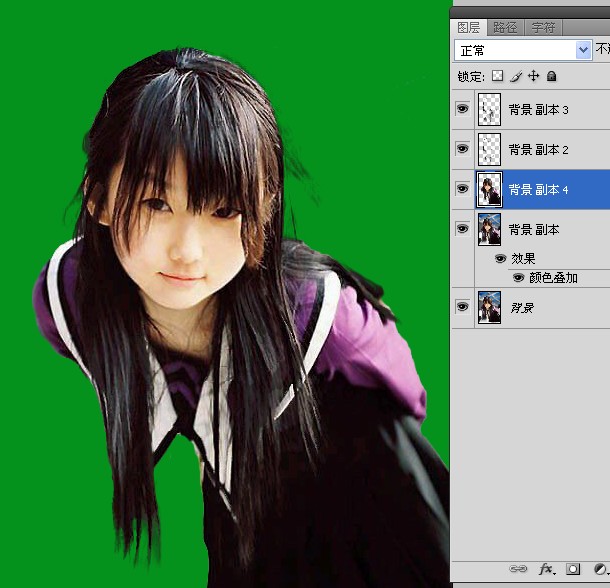Switch to the 字符 tab
This screenshot has height=588, width=610.
543,28
